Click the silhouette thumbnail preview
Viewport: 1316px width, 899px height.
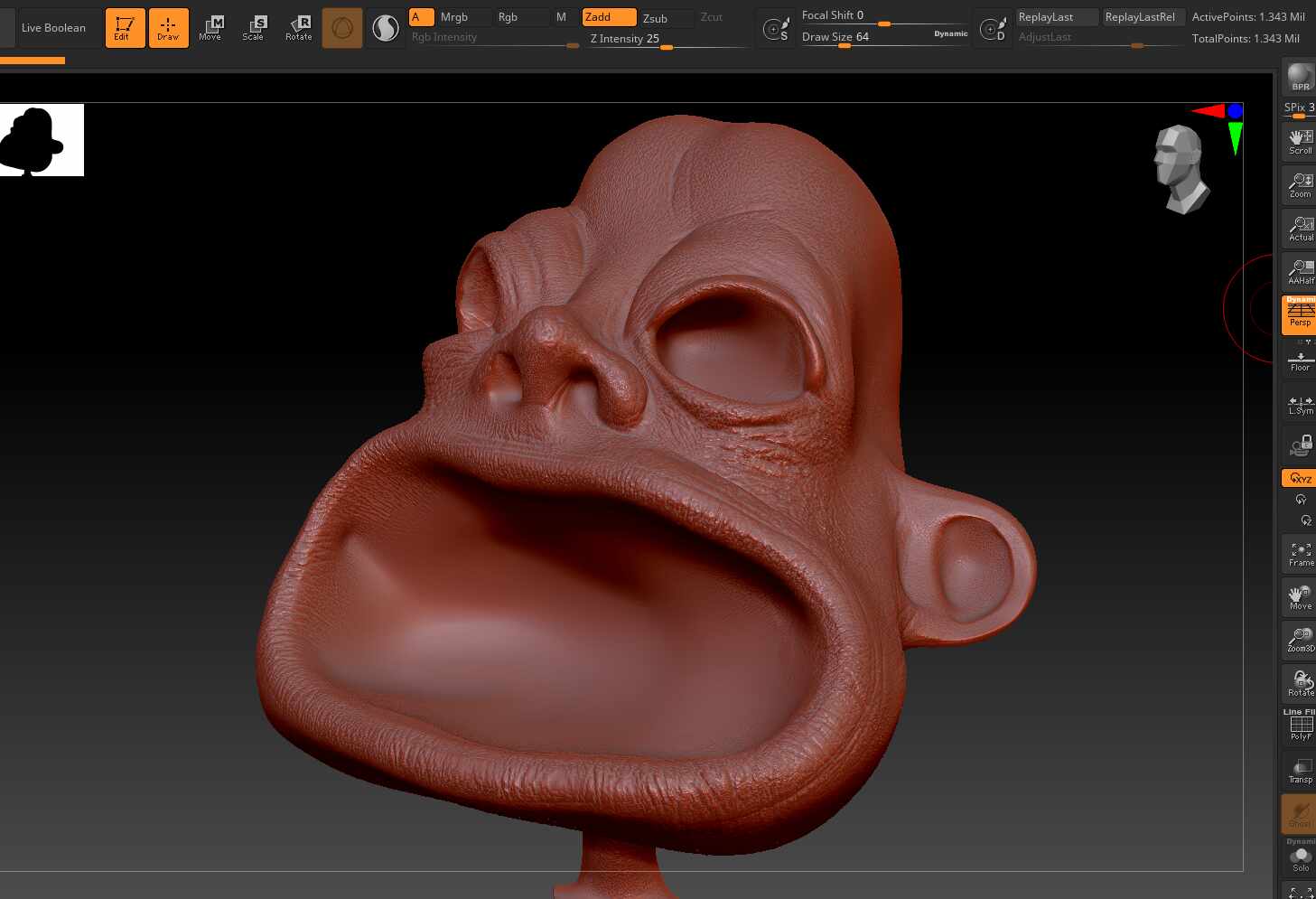pos(42,140)
